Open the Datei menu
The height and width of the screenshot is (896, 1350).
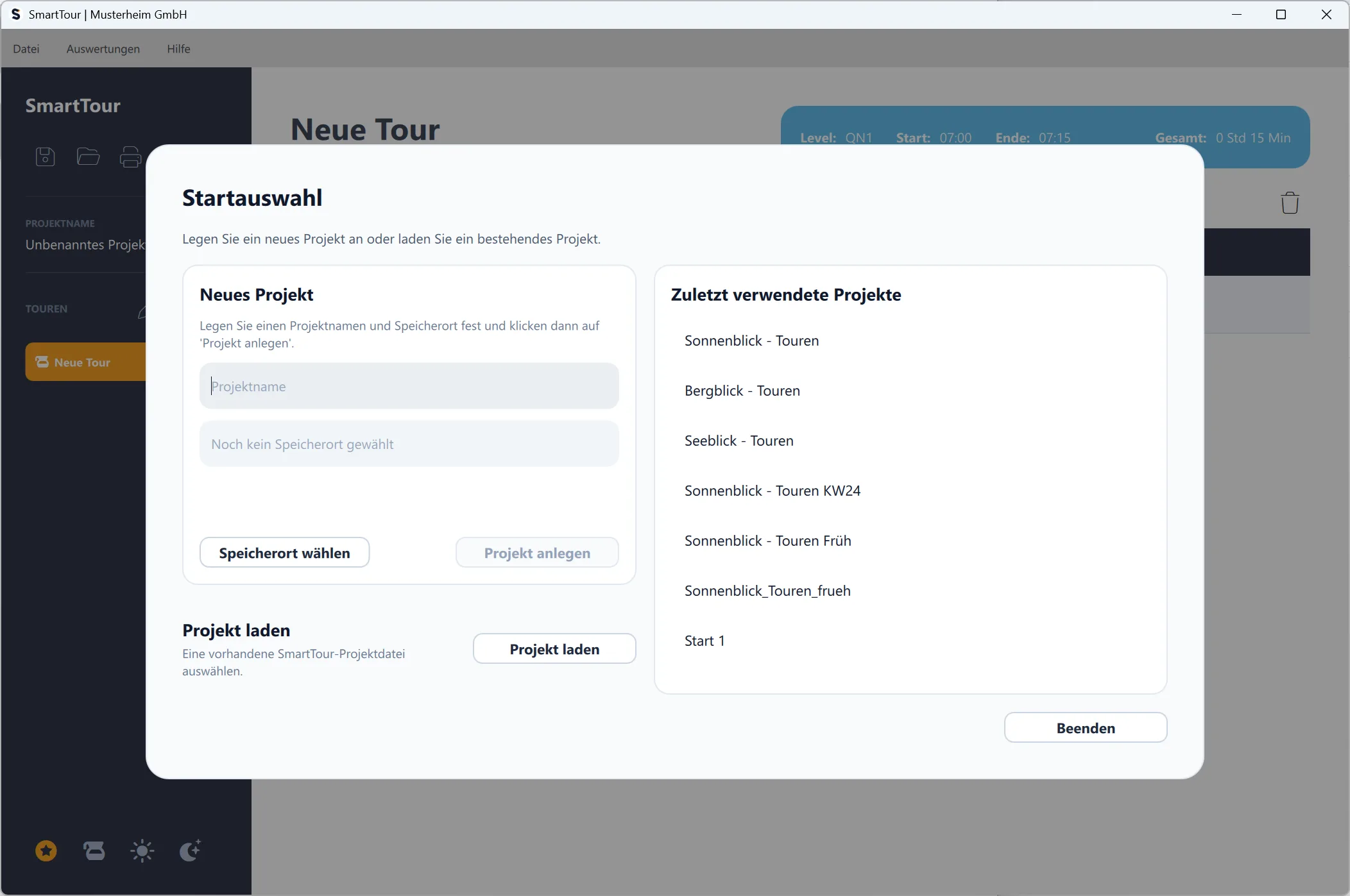[x=26, y=49]
